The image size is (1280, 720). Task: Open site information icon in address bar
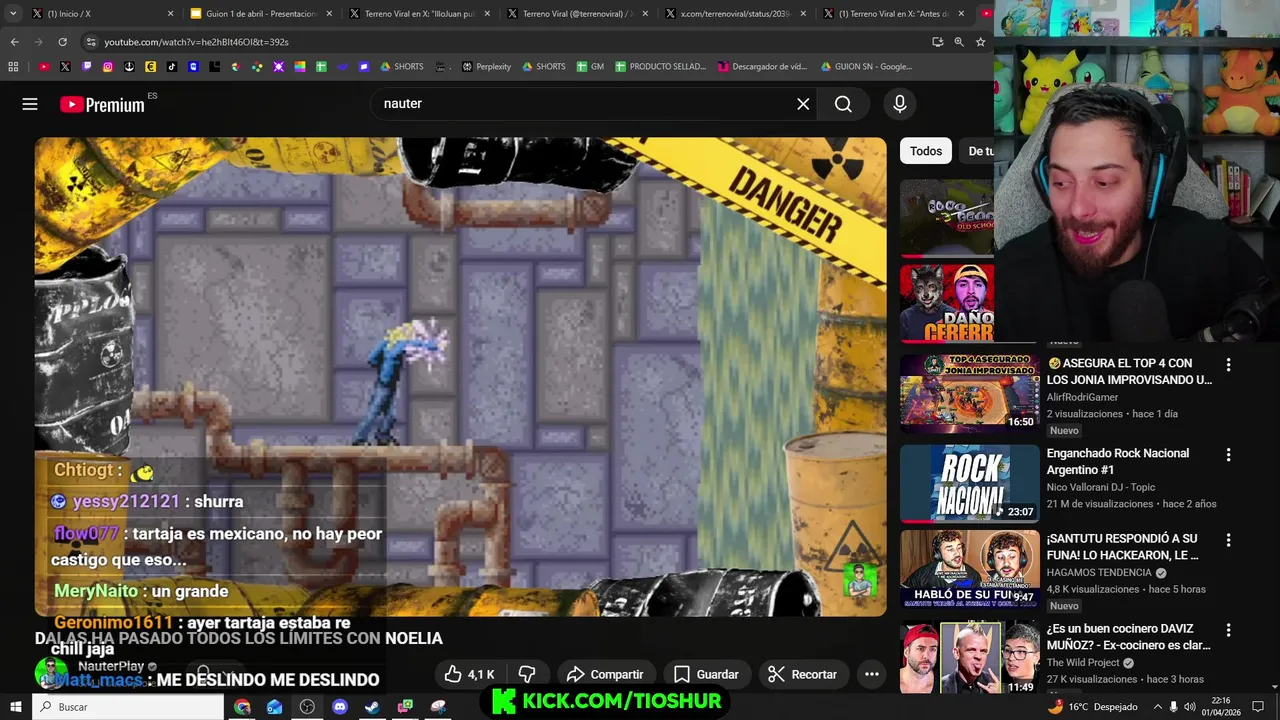(x=90, y=42)
